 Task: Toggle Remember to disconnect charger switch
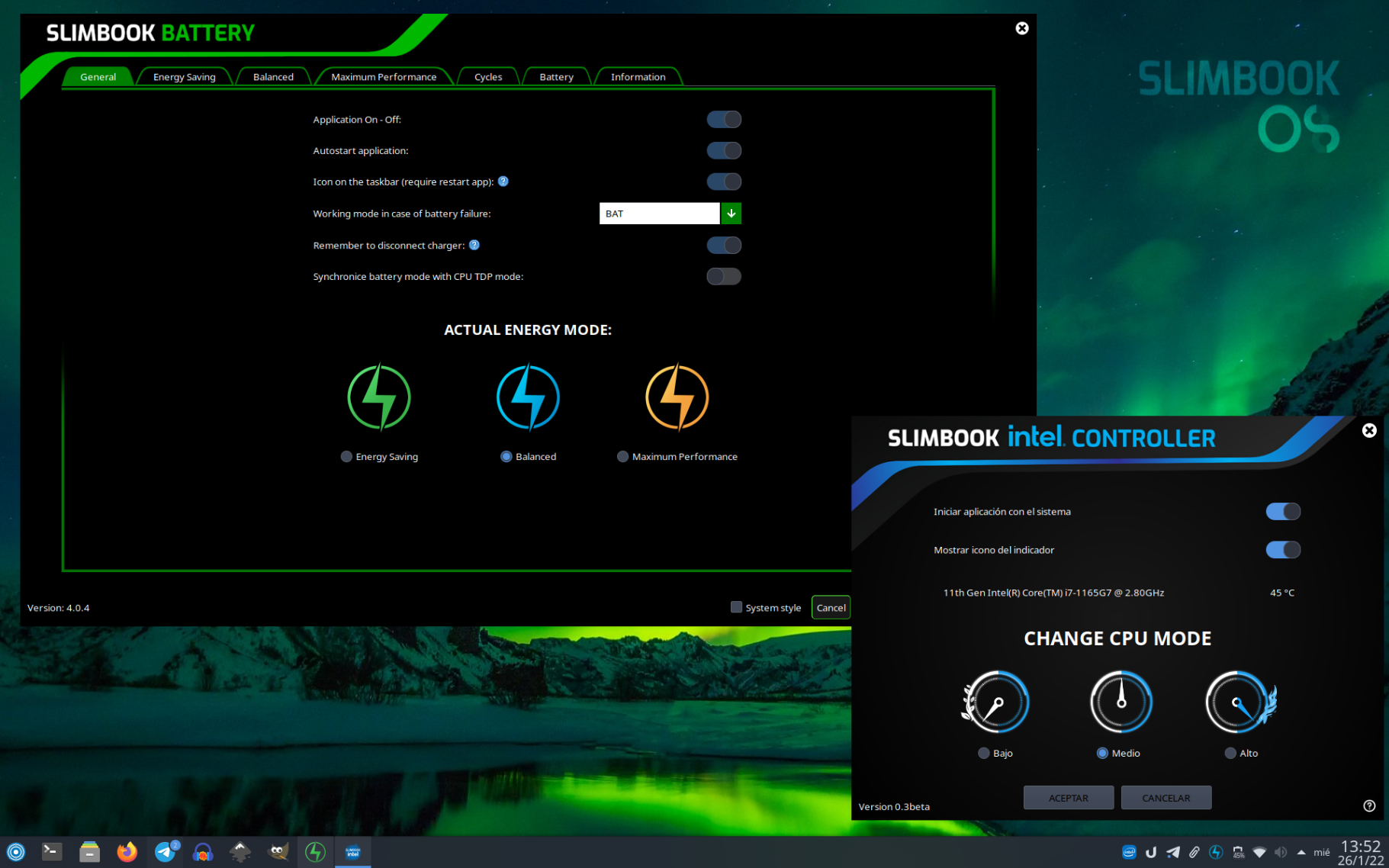coord(724,245)
